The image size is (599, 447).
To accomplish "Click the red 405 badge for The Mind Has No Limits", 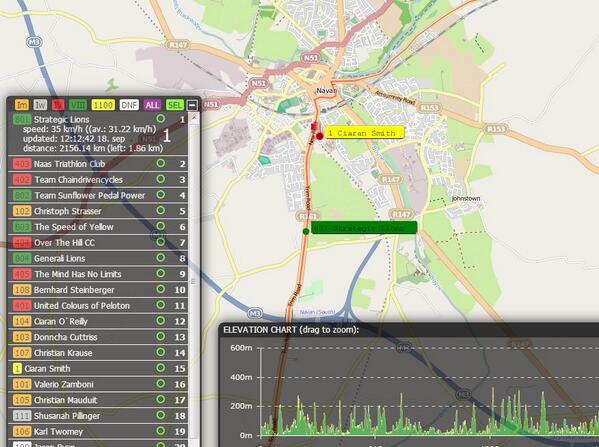I will 22,274.
